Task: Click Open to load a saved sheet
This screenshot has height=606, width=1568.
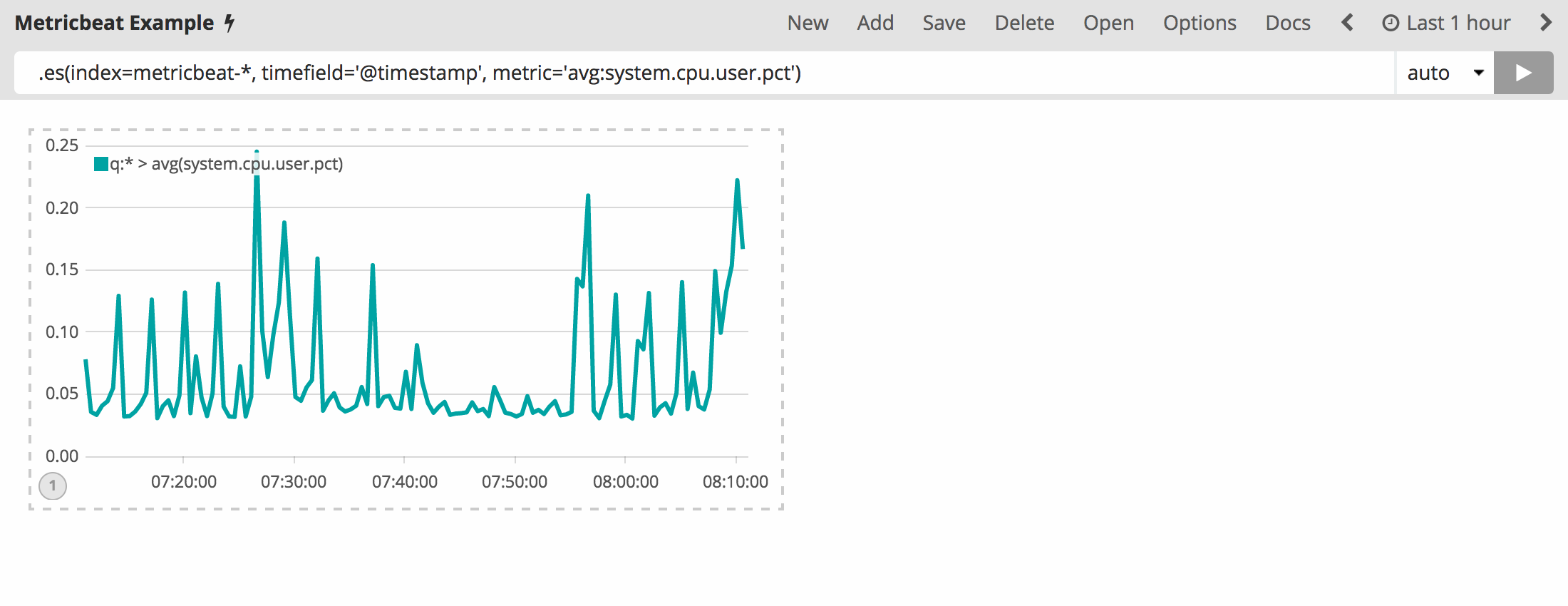Action: point(1108,24)
